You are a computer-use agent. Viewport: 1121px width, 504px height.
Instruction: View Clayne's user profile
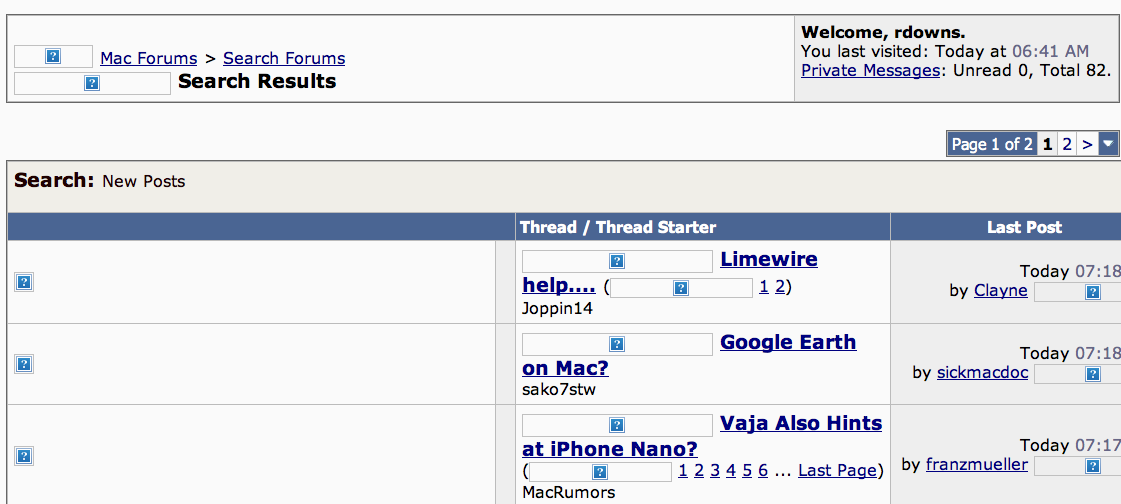(1000, 290)
